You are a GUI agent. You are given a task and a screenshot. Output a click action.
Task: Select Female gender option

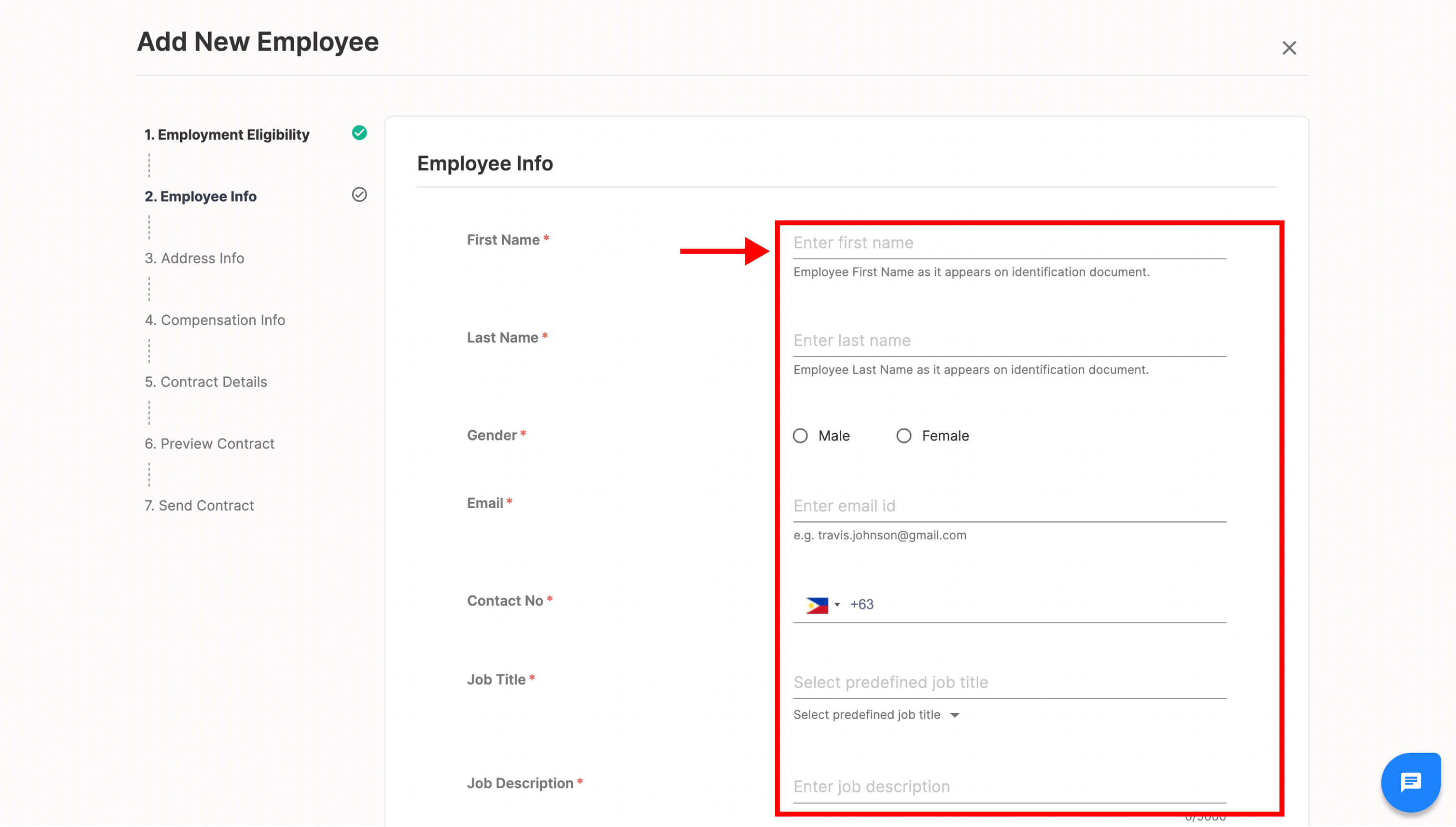(x=903, y=436)
